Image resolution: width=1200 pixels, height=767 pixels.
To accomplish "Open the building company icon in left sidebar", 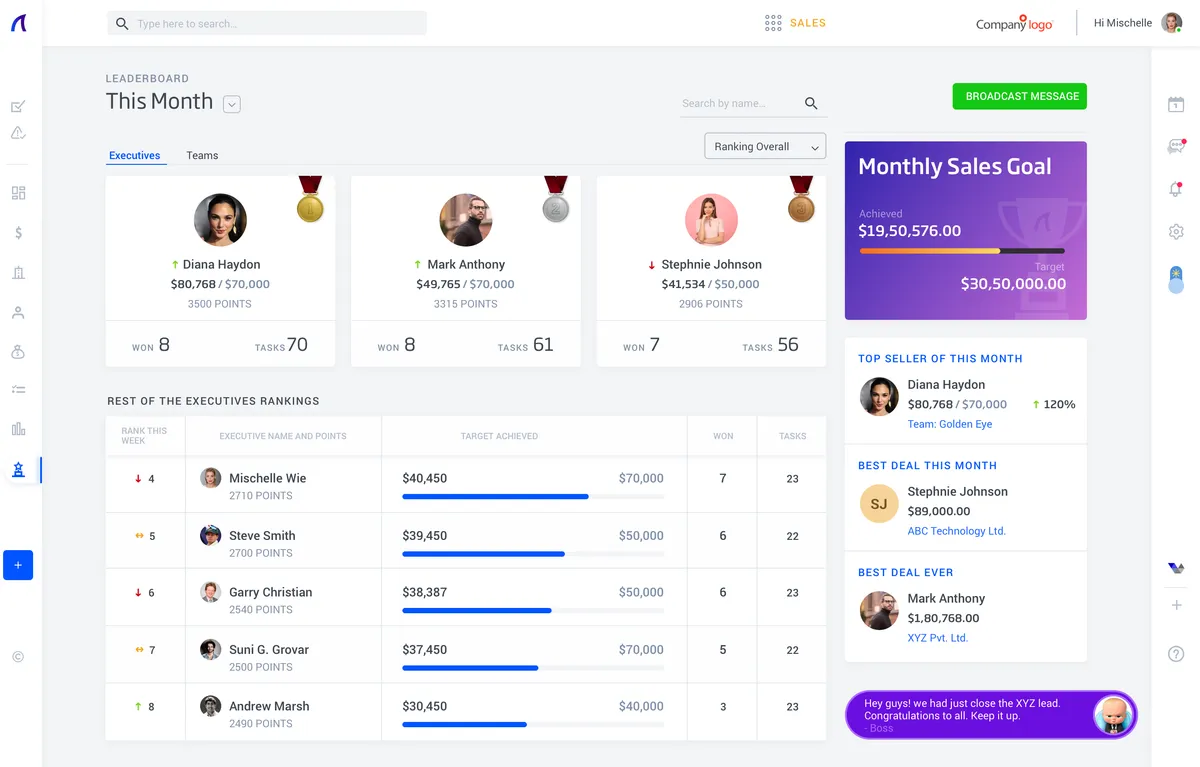I will (18, 273).
